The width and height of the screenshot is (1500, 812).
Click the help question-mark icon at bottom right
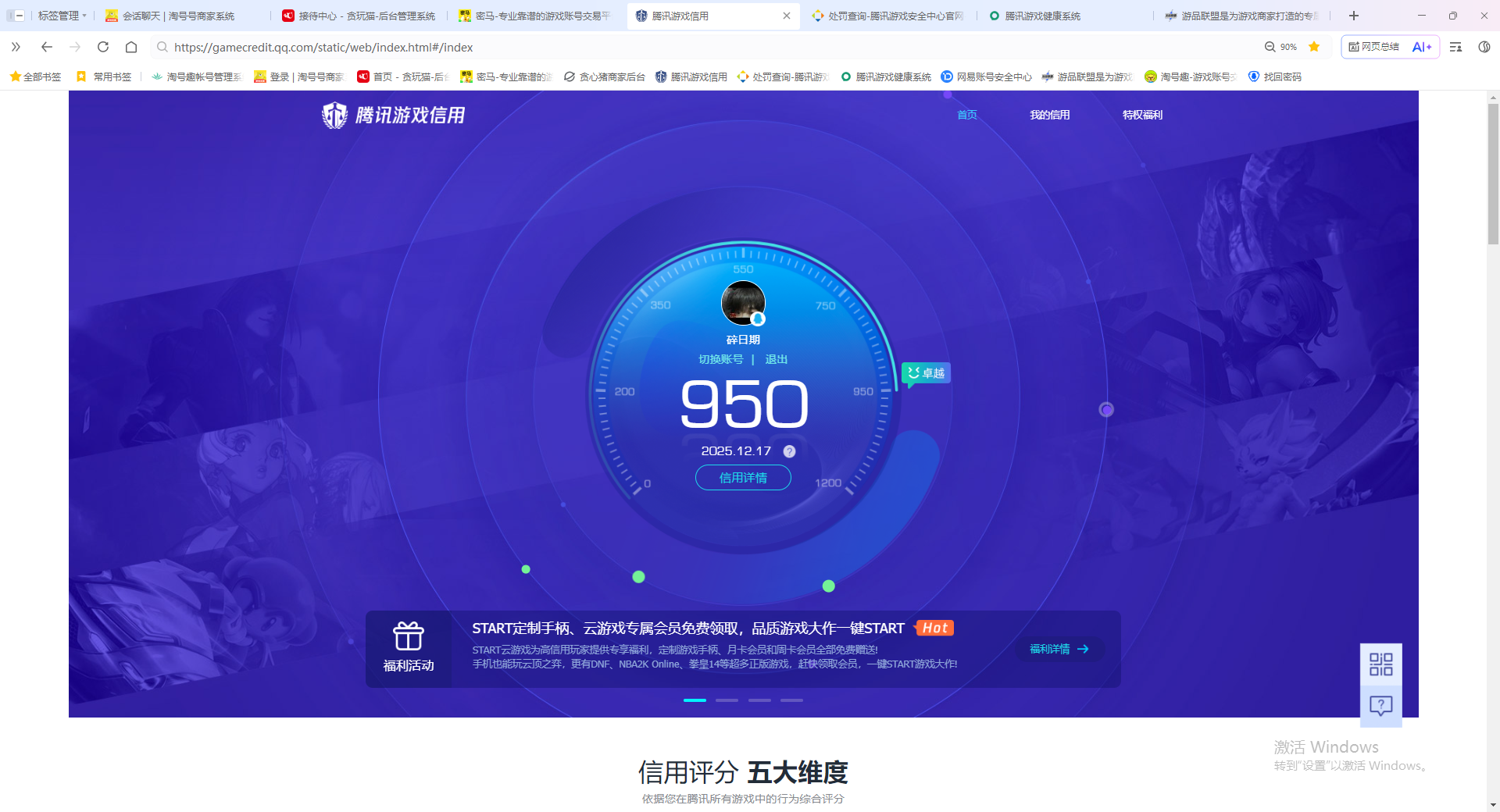[1380, 705]
